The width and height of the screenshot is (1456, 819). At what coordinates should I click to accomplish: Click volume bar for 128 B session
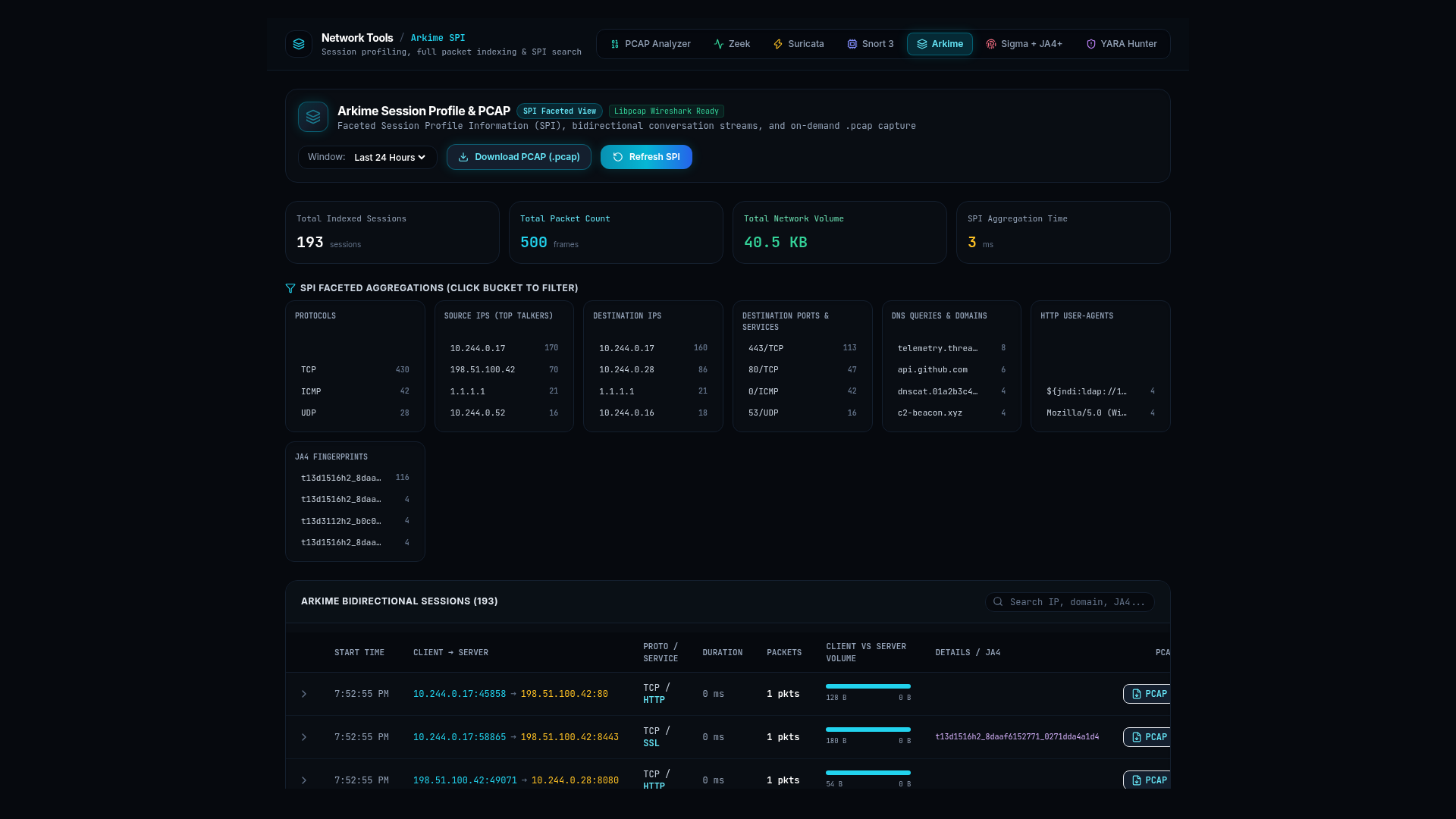coord(868,686)
